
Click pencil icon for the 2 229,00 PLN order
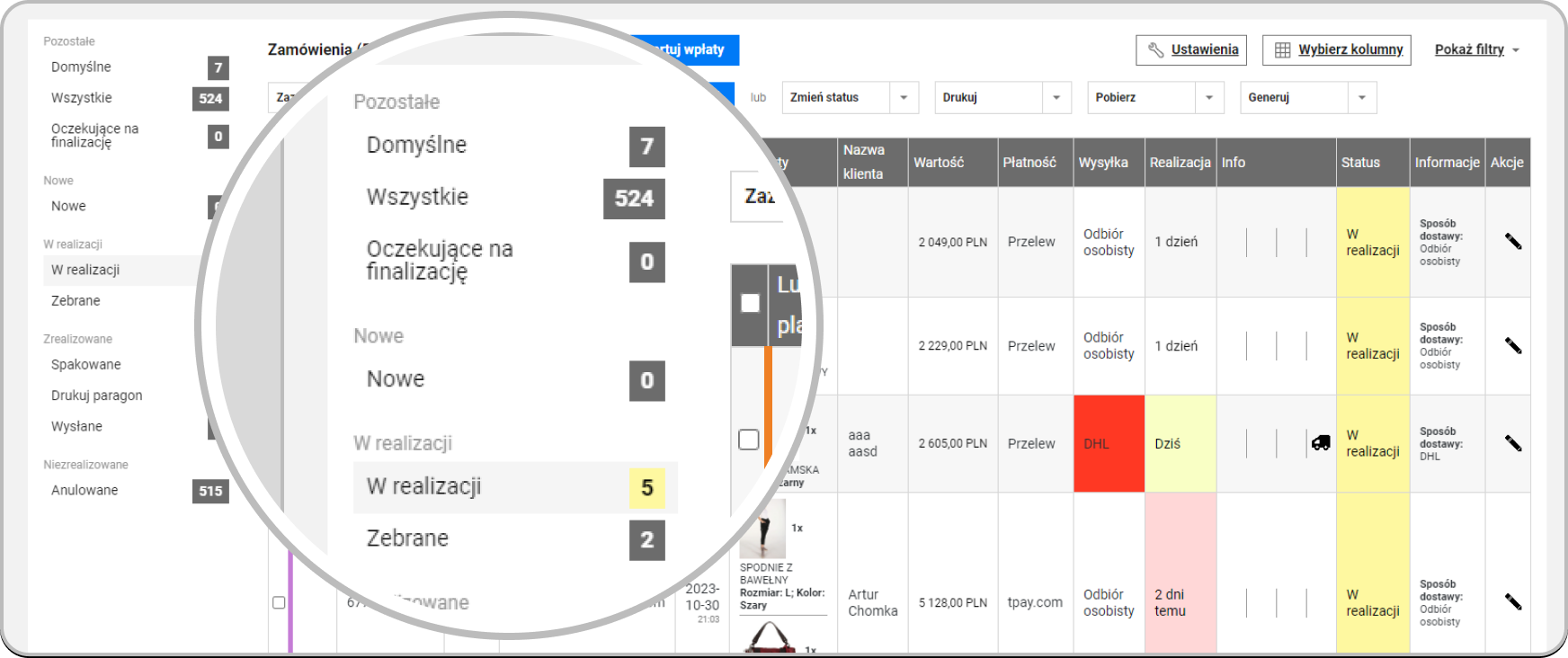point(1513,346)
